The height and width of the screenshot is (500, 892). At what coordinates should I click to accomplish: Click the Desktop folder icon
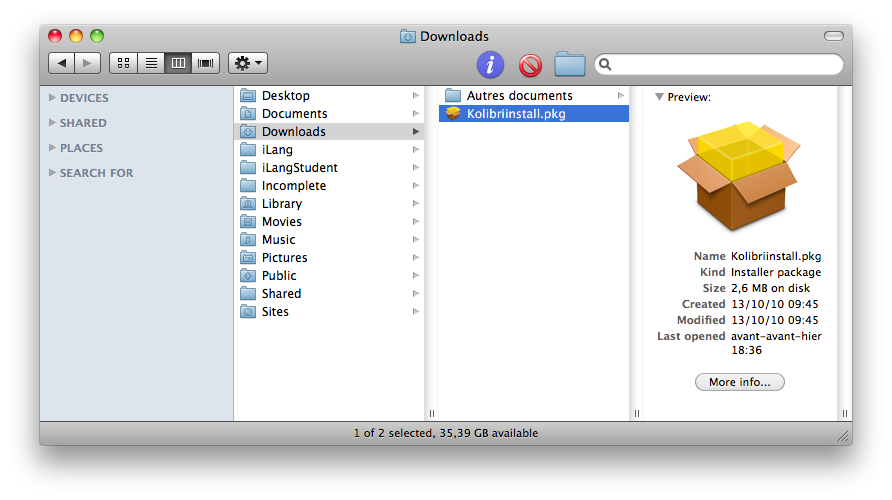click(248, 95)
